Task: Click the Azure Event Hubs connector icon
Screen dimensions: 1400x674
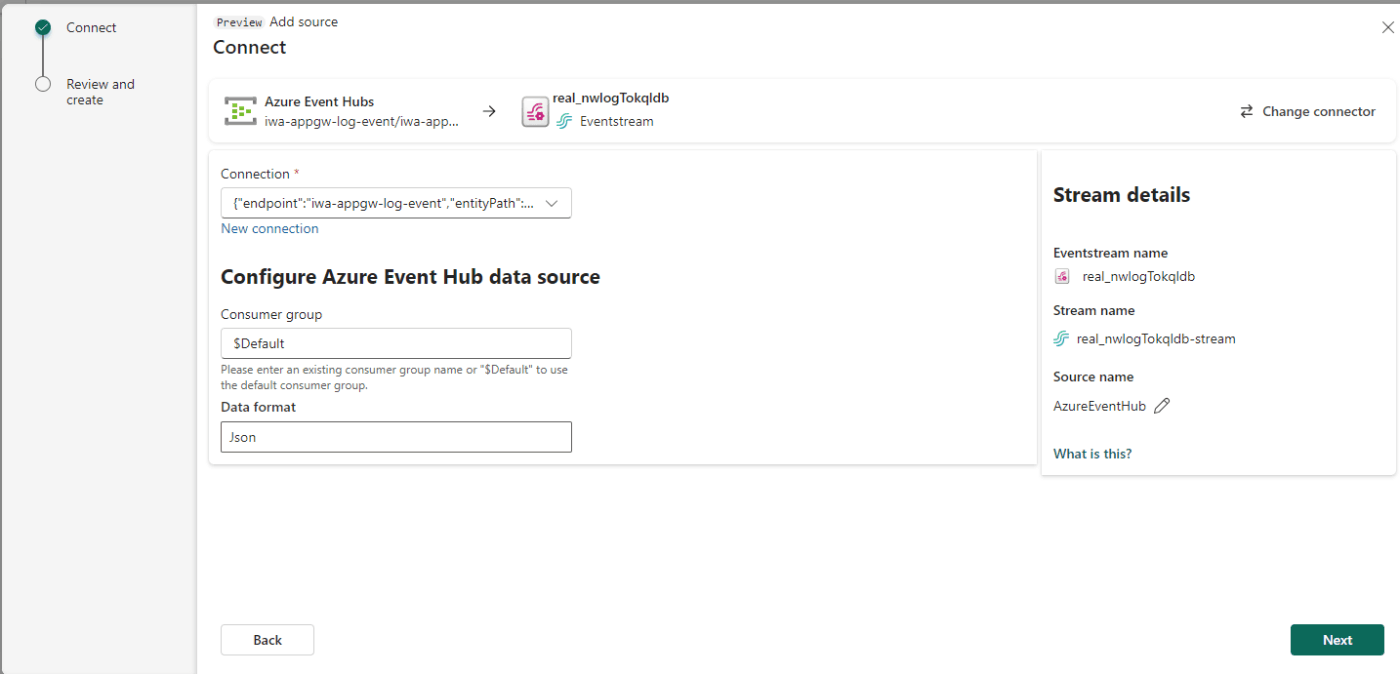Action: pyautogui.click(x=240, y=111)
